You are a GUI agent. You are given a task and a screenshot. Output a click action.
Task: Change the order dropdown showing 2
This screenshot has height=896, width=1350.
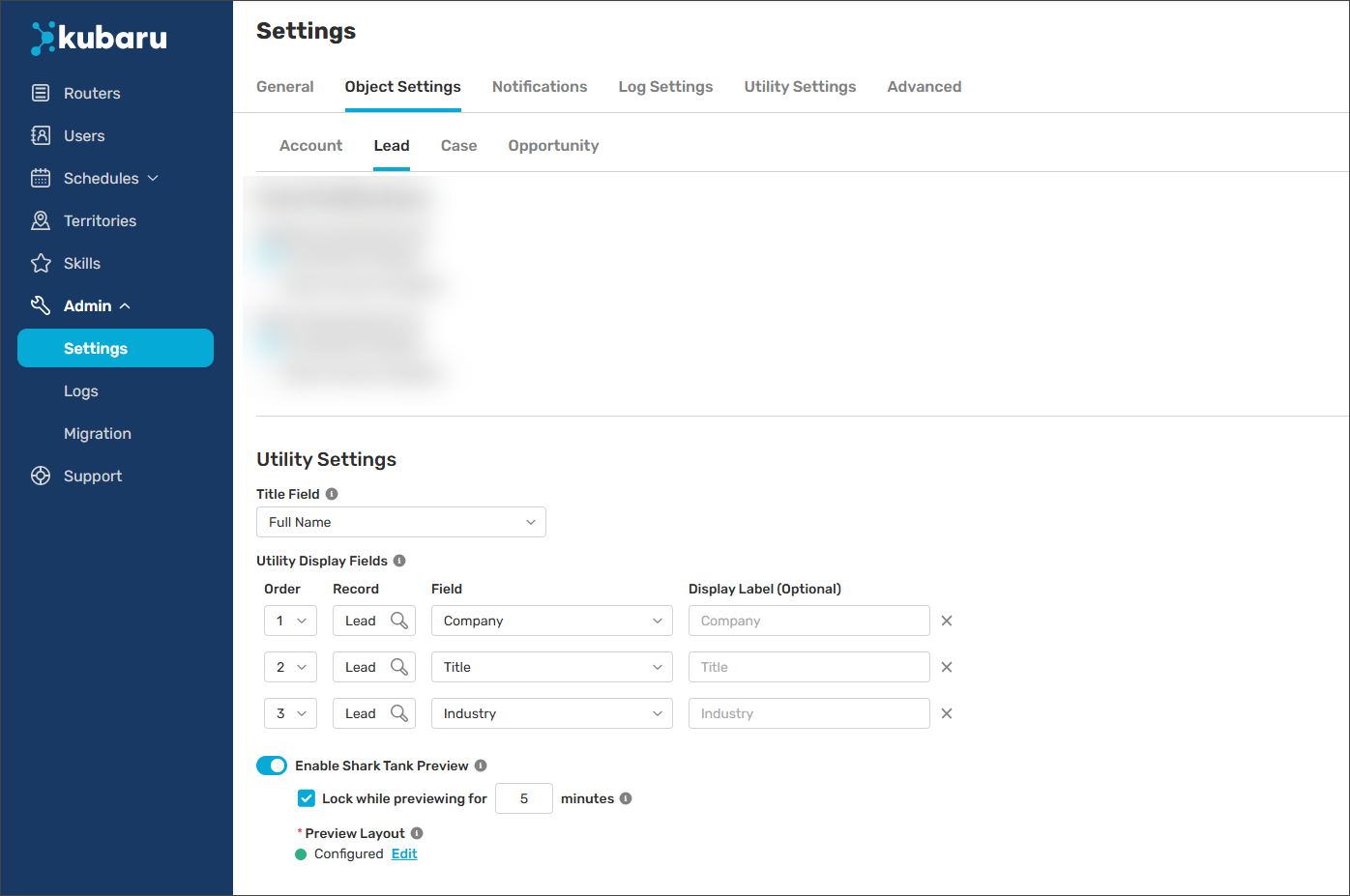[x=290, y=667]
